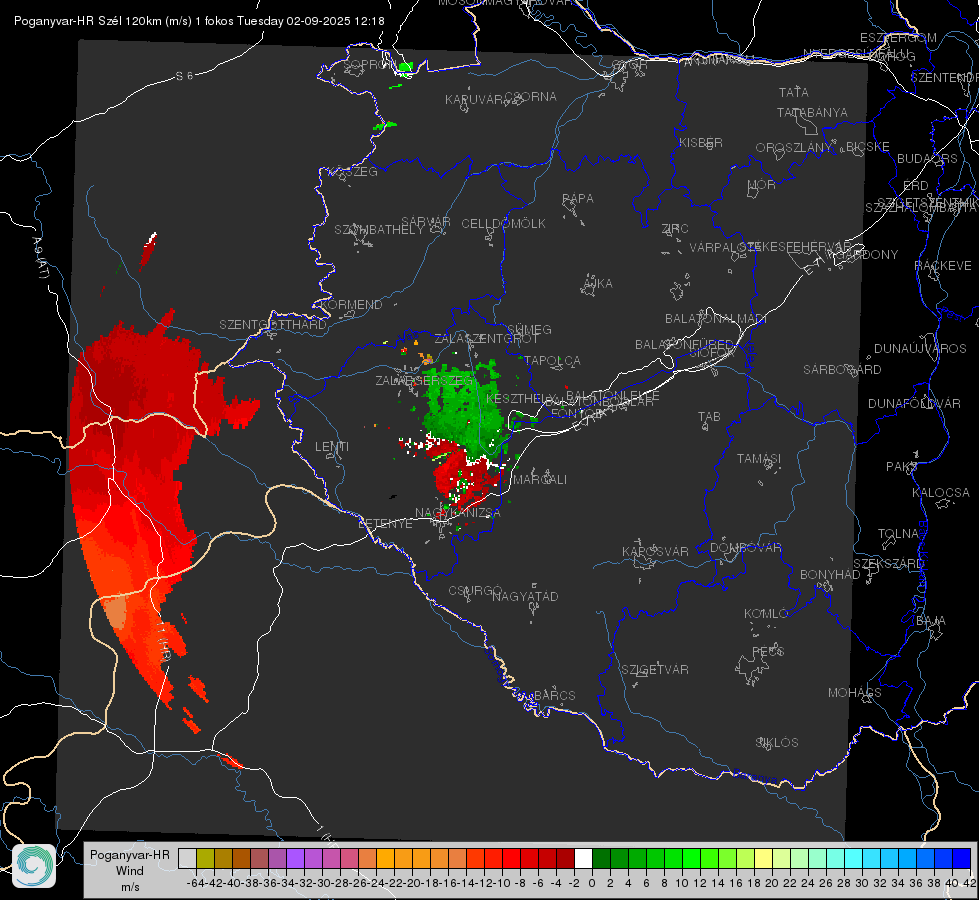
Task: Select the CSORNA city label
Action: (x=531, y=97)
